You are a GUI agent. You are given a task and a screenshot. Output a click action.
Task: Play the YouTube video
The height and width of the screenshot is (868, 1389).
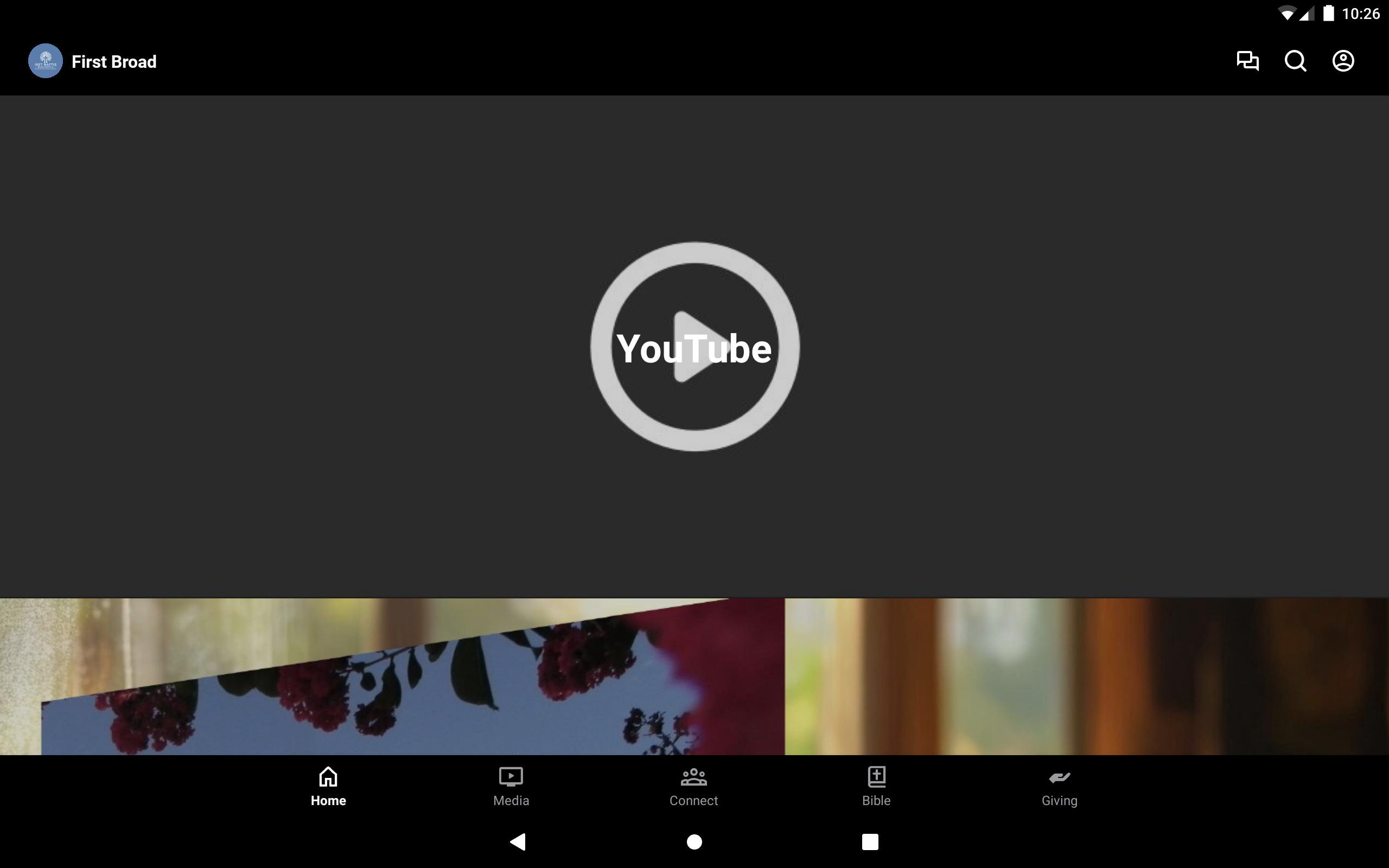(694, 347)
